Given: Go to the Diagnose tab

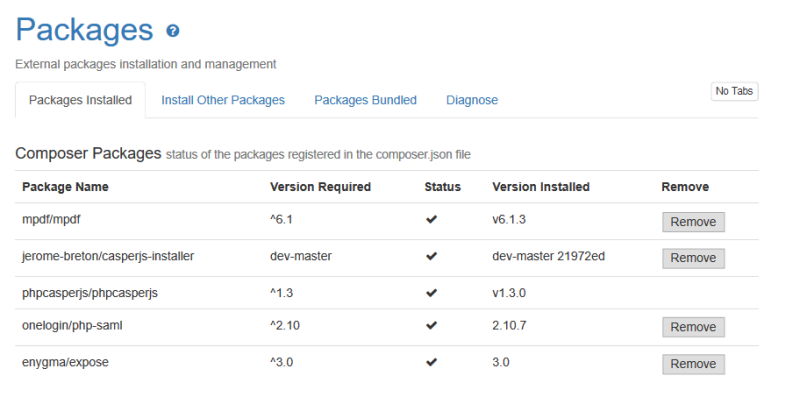Looking at the screenshot, I should coord(472,100).
